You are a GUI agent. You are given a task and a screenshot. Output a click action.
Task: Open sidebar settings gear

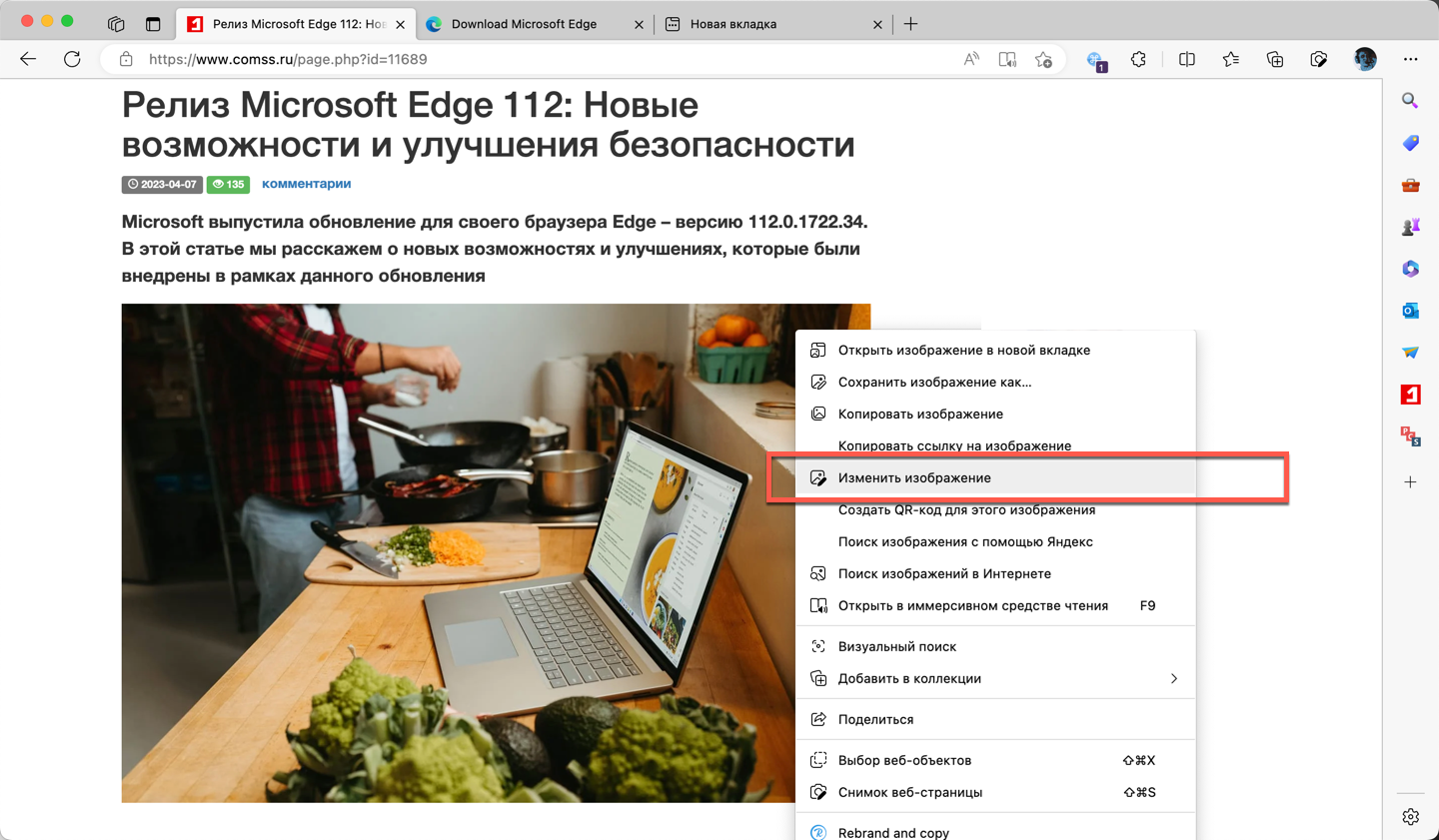[1410, 817]
